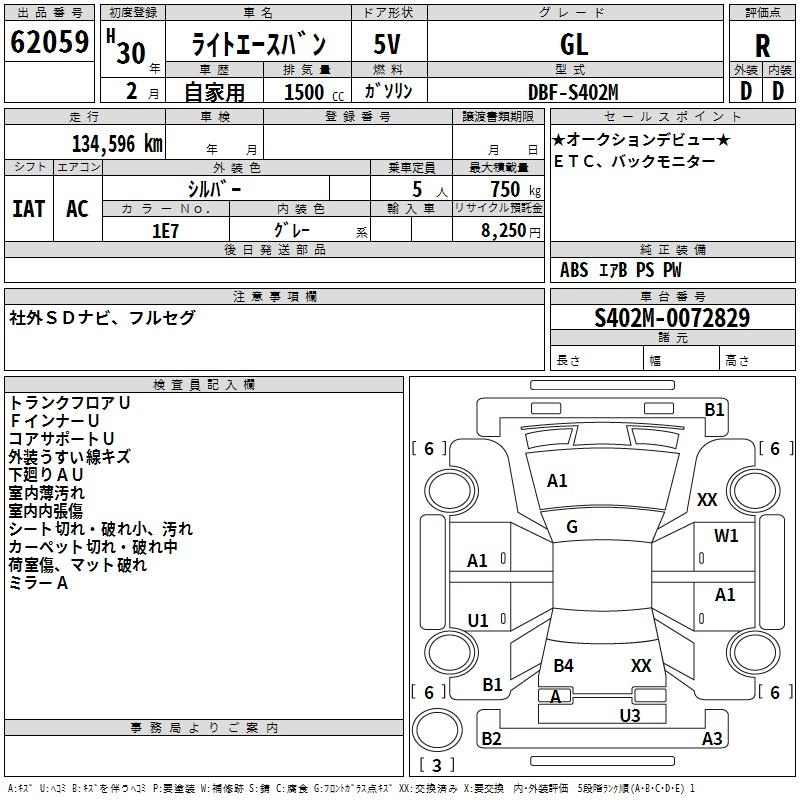Select the XX mark beside B4 on the rear gate
Viewport: 800px width, 800px height.
[641, 666]
